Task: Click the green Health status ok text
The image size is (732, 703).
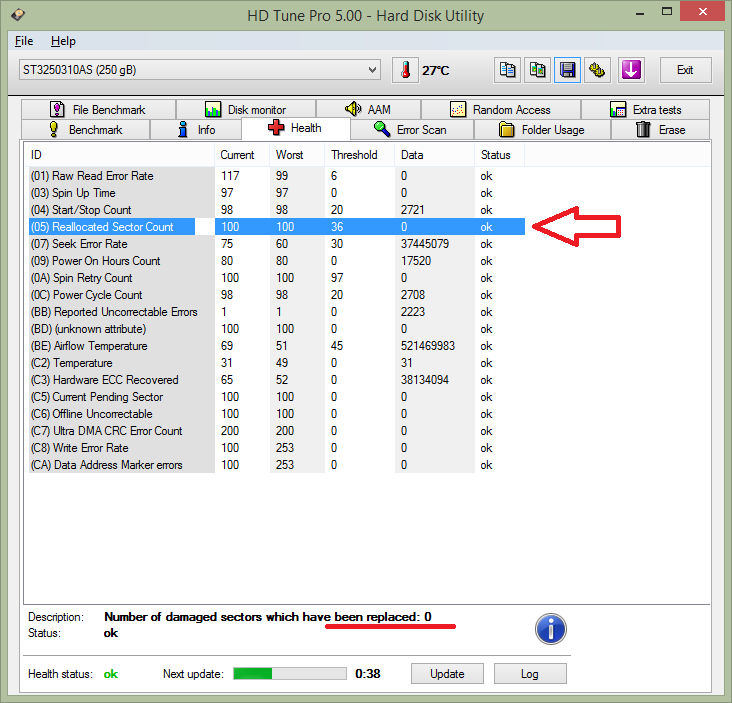Action: tap(111, 674)
